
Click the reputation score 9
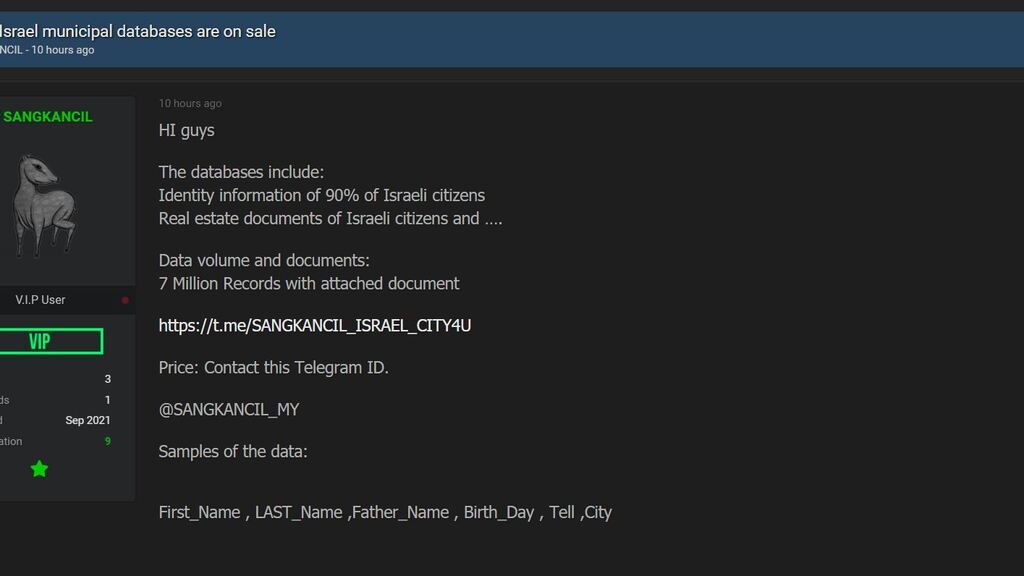108,441
